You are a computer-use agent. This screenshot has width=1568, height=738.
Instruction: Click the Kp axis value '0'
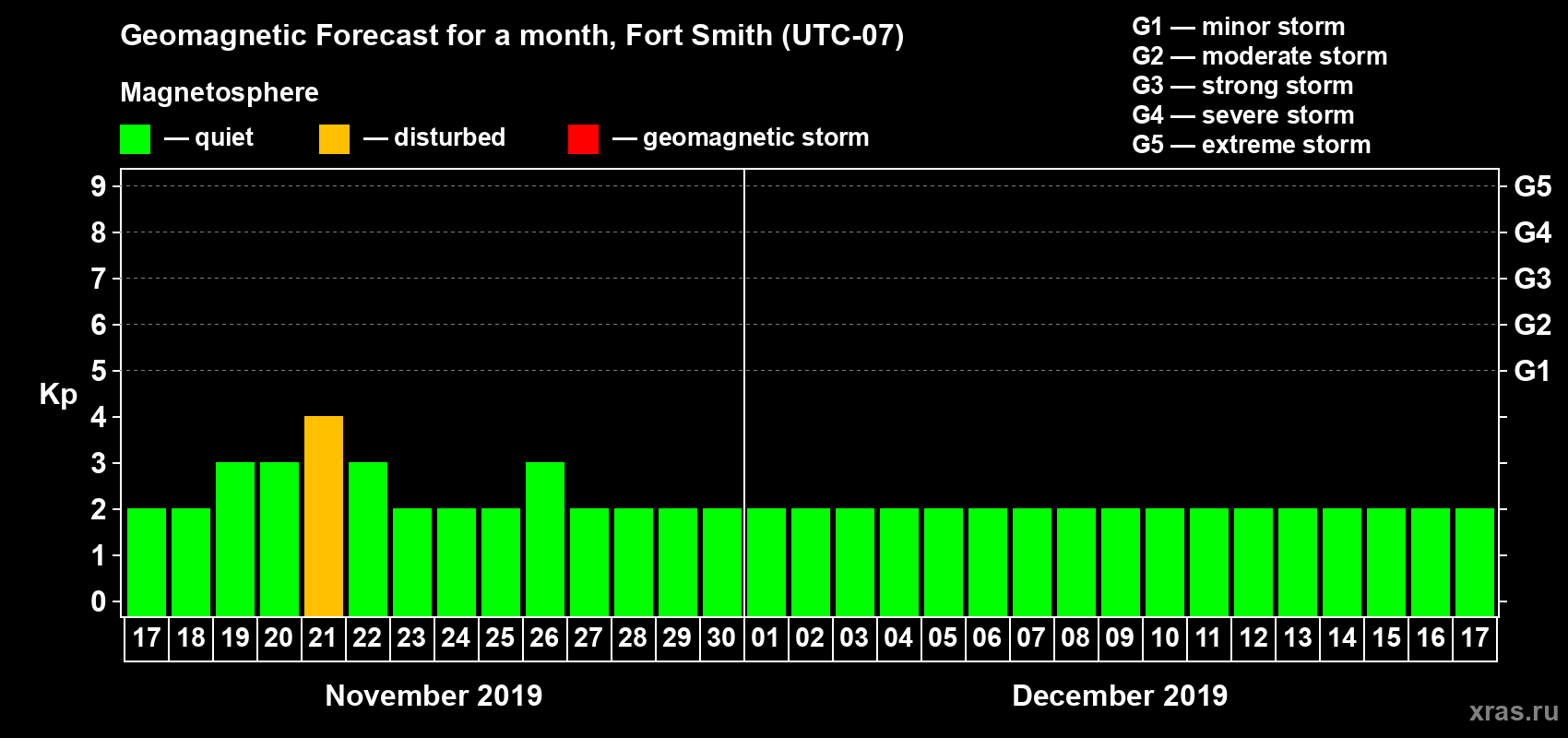point(99,601)
